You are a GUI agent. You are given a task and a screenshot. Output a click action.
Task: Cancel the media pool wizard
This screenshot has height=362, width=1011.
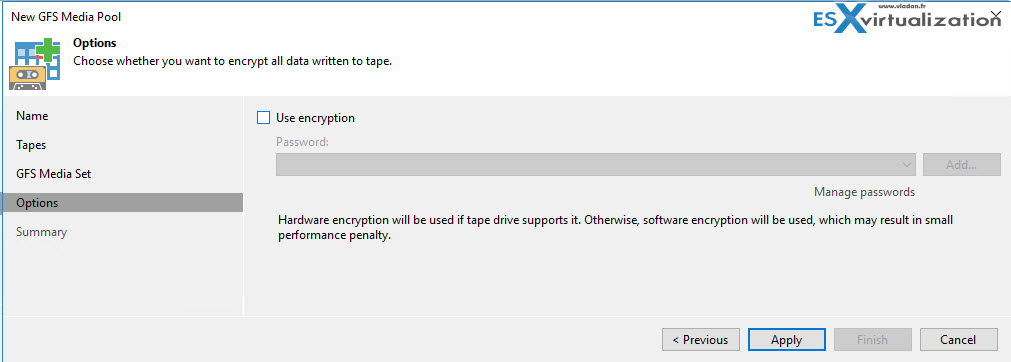pos(958,339)
